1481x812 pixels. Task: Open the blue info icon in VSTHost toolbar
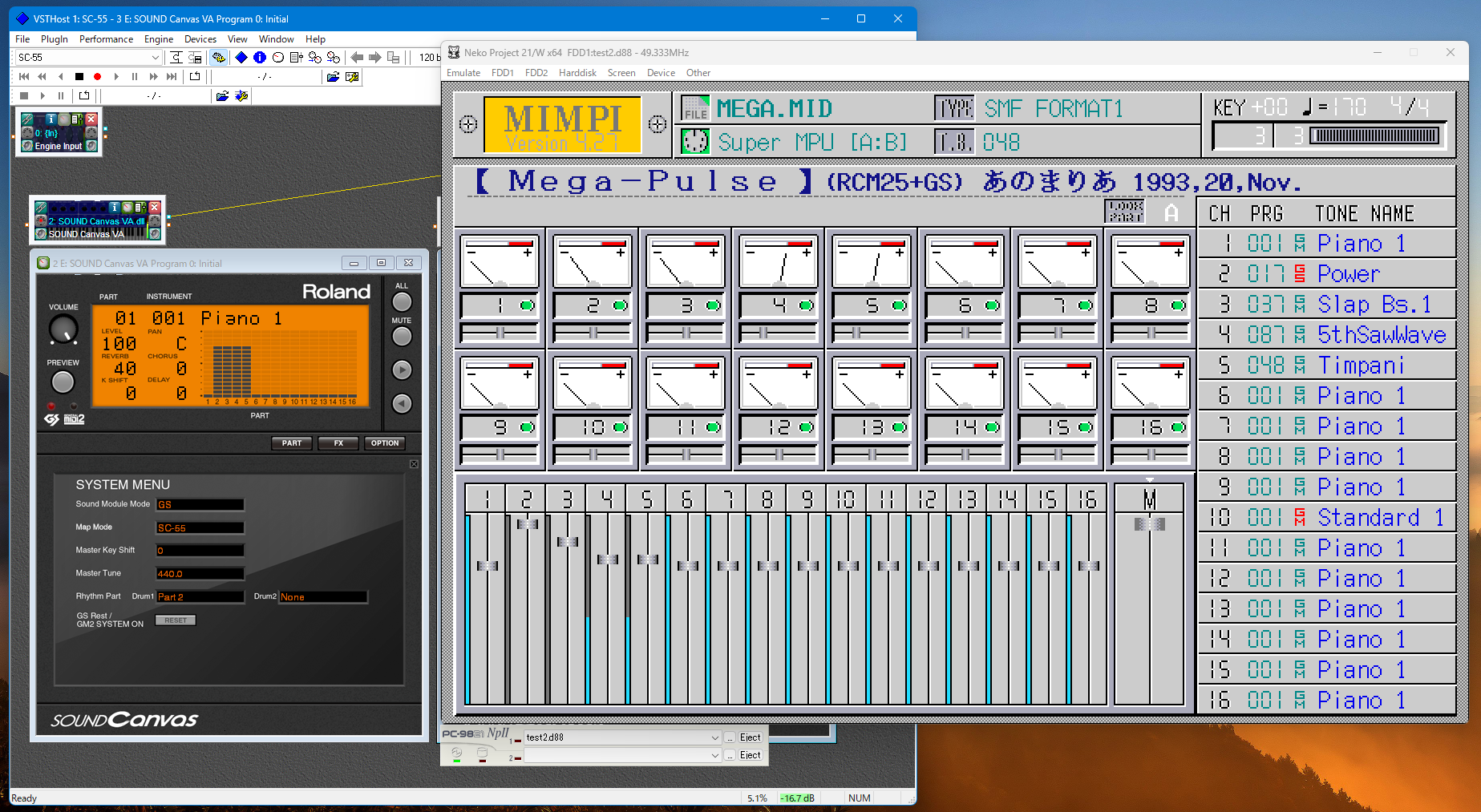(x=260, y=57)
